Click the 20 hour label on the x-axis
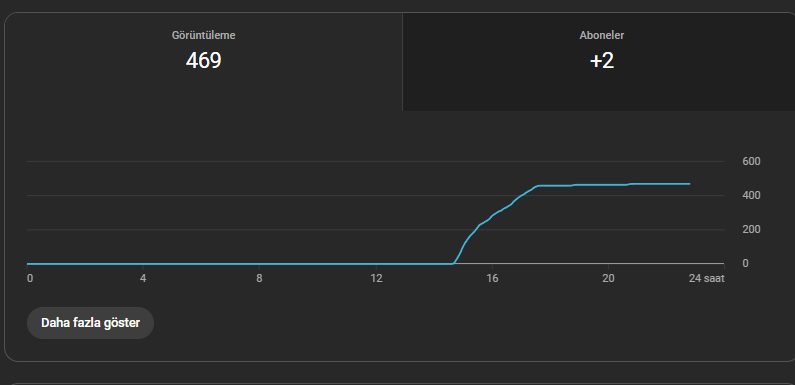 tap(608, 278)
